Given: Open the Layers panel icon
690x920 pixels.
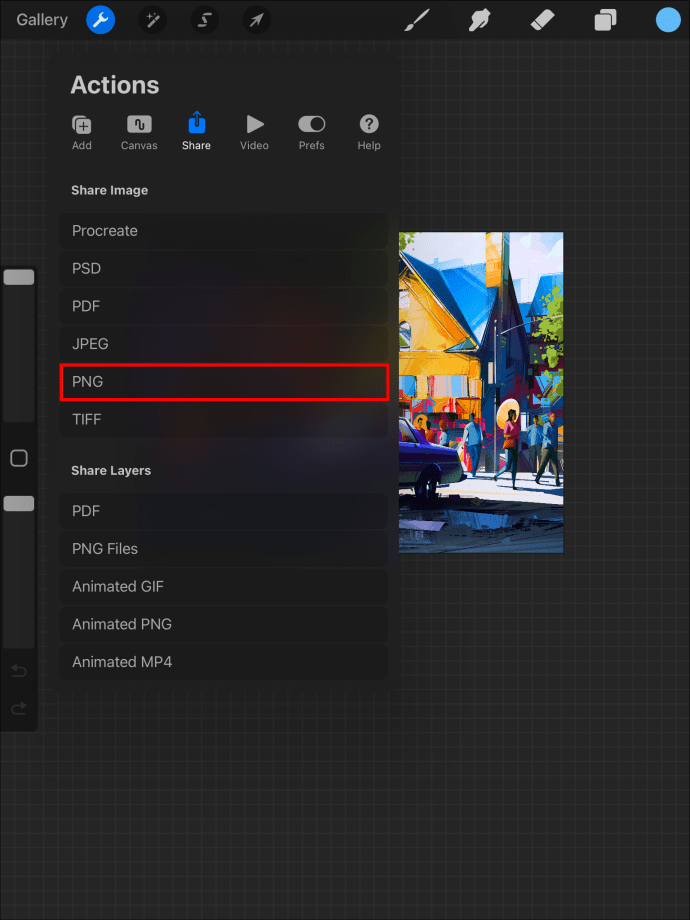Looking at the screenshot, I should (x=605, y=20).
